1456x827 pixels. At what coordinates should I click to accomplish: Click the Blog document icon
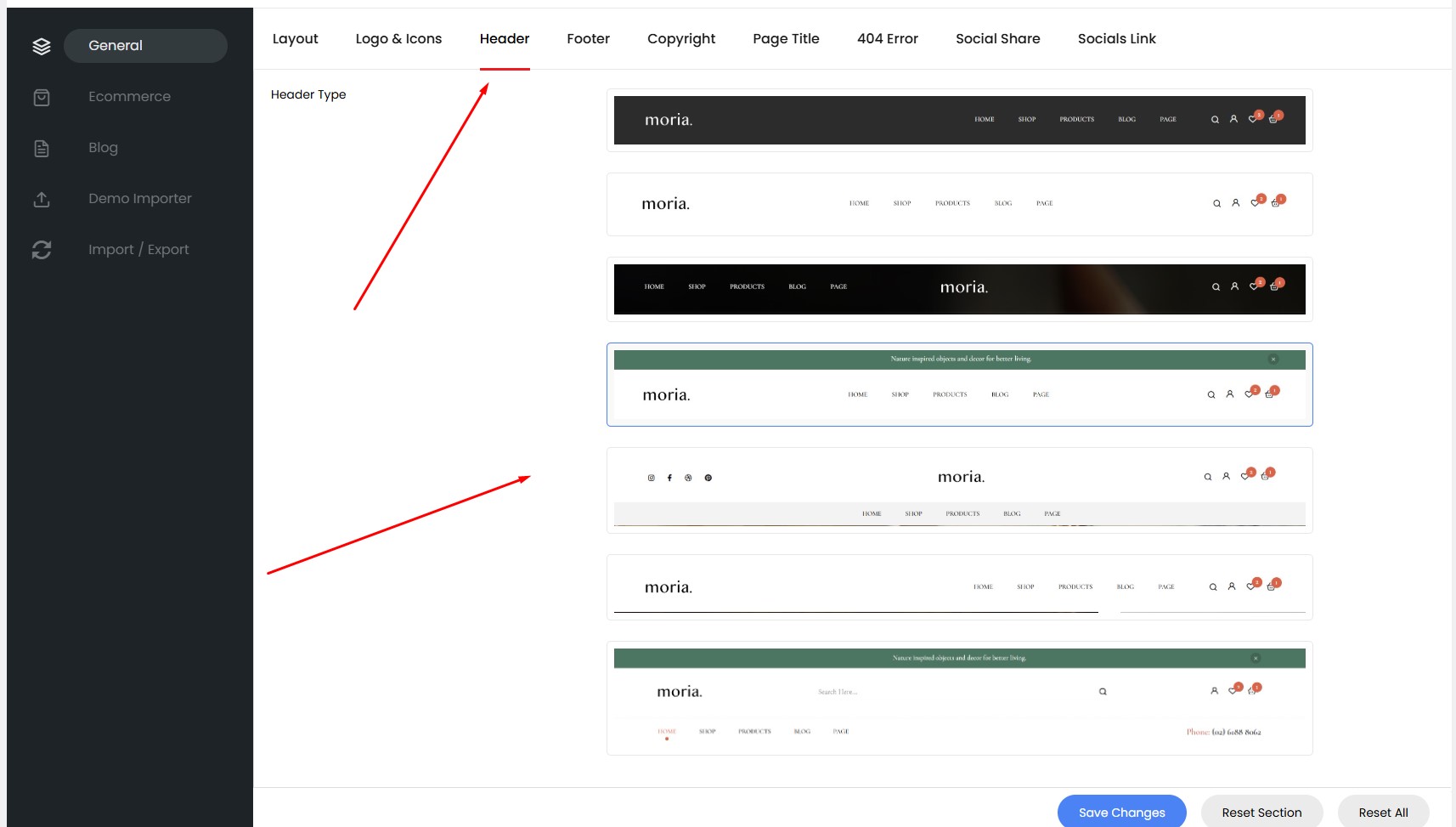click(x=42, y=148)
